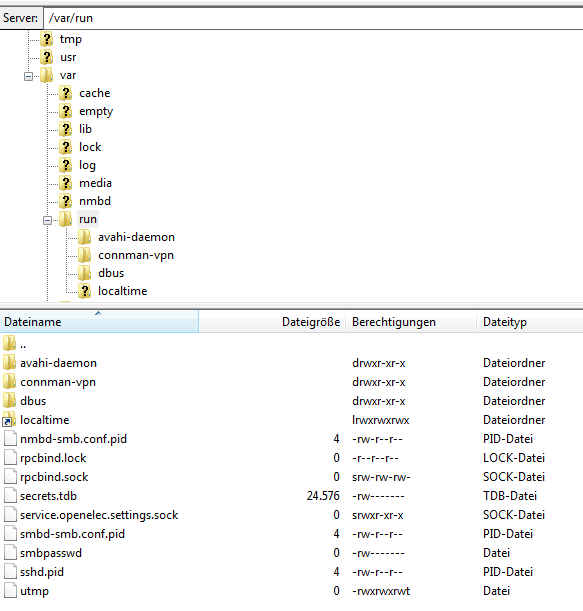Select the rpcbind.sock file entry
Screen dimensions: 583x611
tap(54, 477)
